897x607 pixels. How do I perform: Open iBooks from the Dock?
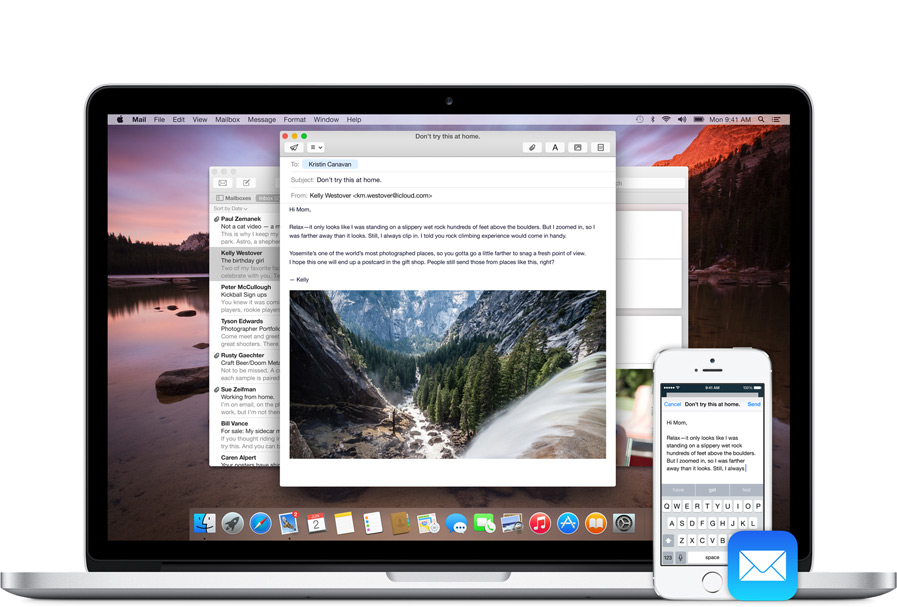596,523
